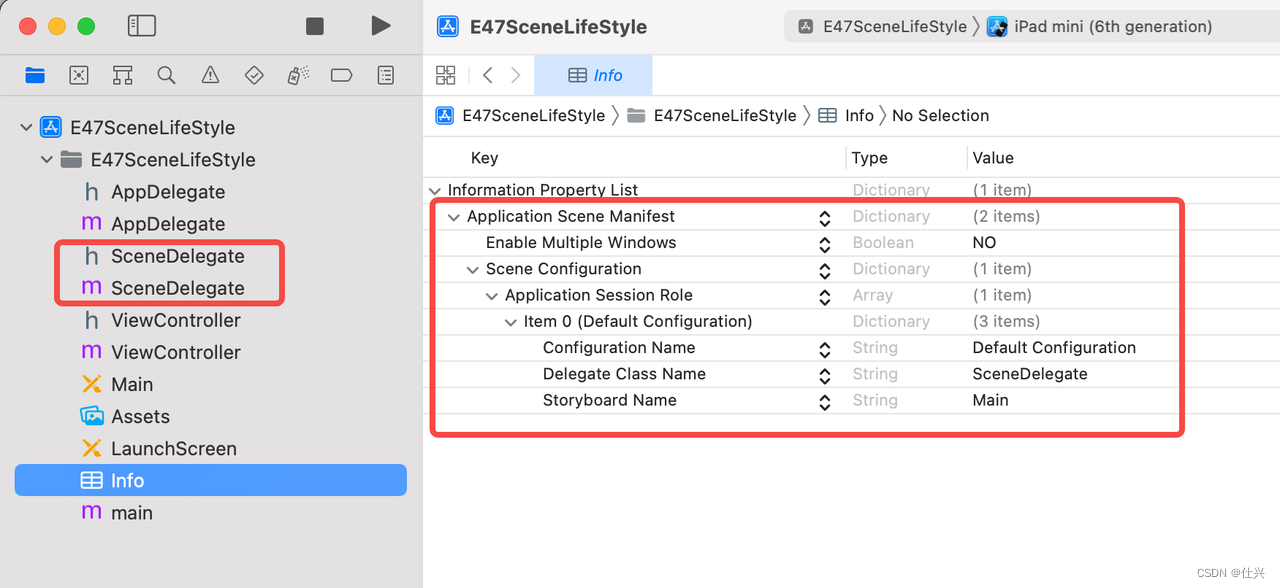1280x588 pixels.
Task: Click E47SceneLifeStyle project in jump bar
Action: (521, 115)
